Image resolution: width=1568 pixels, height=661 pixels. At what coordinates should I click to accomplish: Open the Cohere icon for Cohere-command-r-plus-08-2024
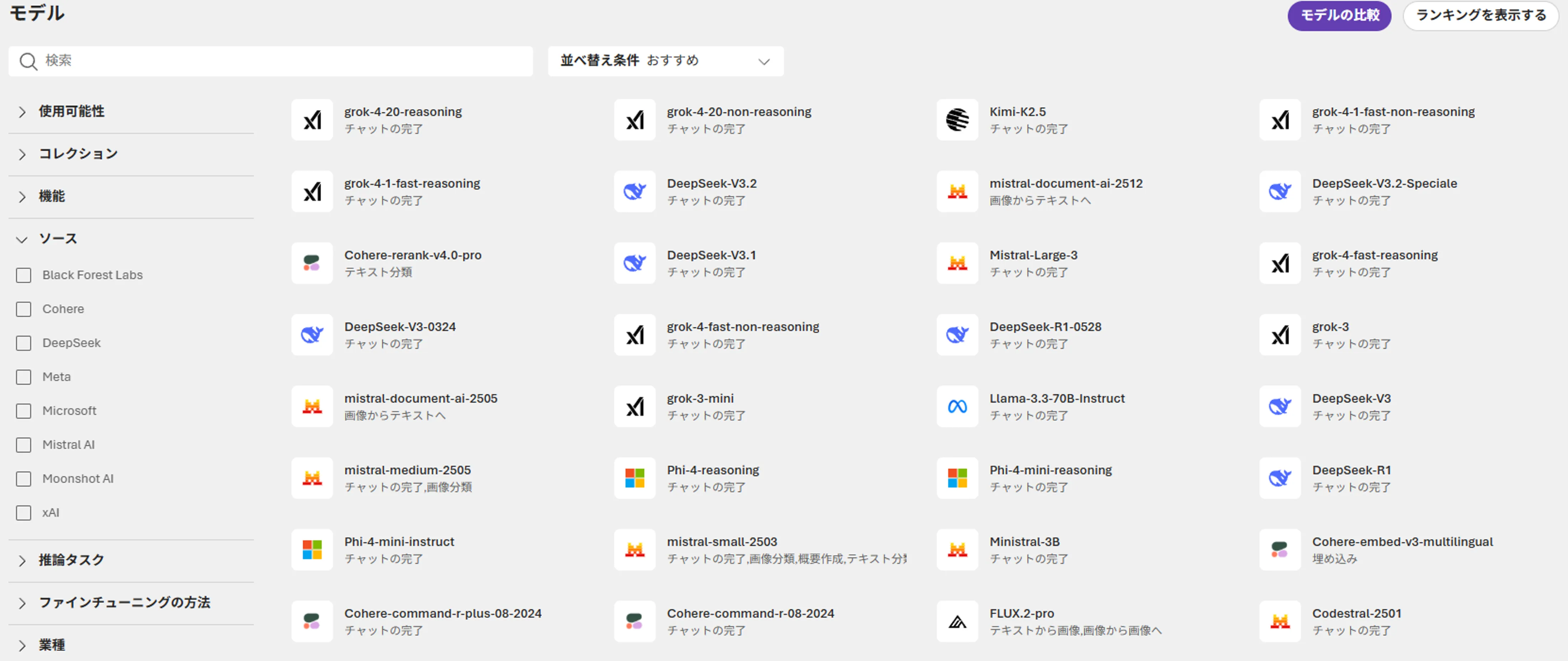tap(312, 622)
